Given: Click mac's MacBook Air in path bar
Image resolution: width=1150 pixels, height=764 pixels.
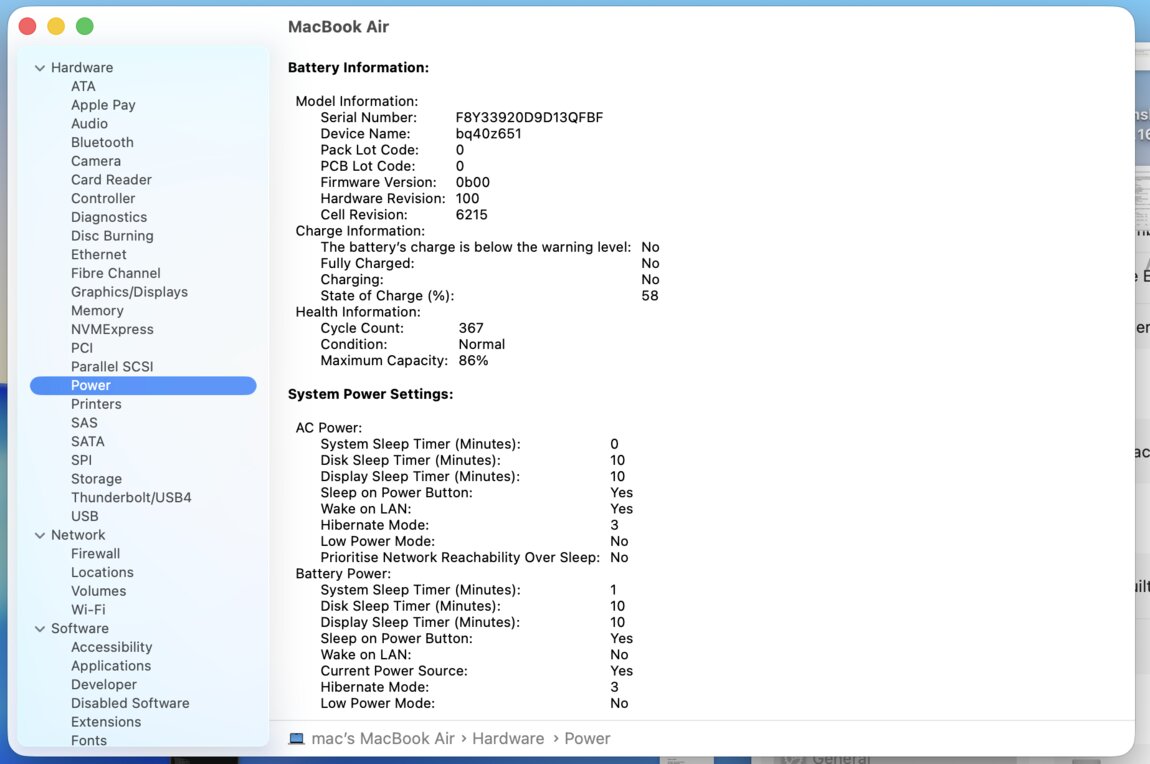Looking at the screenshot, I should 383,739.
